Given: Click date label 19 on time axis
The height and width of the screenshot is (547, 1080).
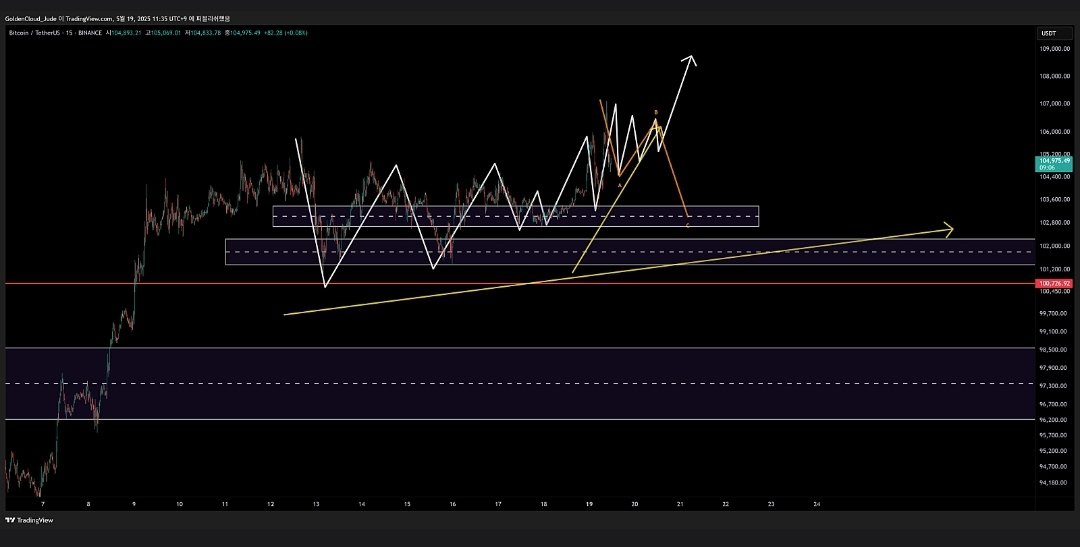Looking at the screenshot, I should pyautogui.click(x=589, y=504).
